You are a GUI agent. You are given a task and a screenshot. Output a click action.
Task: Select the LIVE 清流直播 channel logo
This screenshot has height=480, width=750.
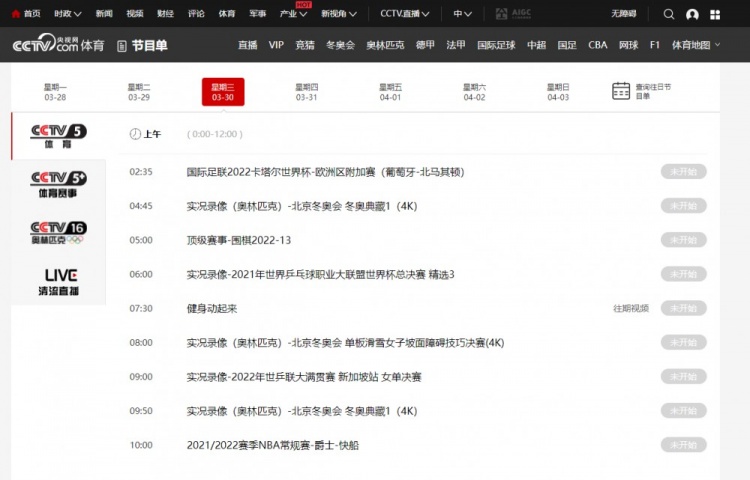58,282
